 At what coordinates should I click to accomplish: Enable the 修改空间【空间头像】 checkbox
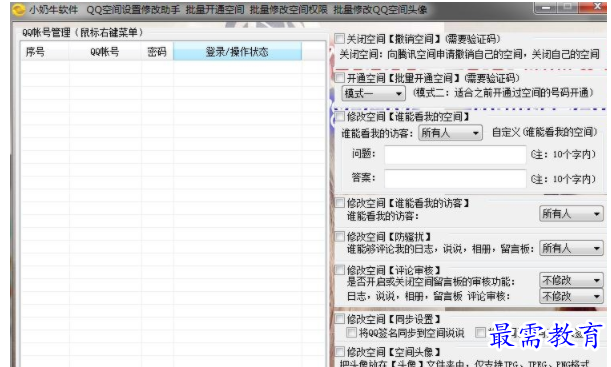pyautogui.click(x=340, y=351)
